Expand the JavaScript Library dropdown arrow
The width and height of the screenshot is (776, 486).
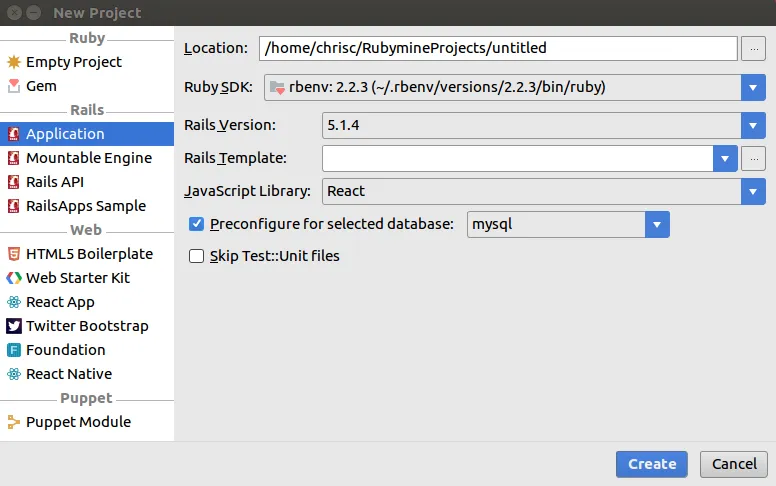(x=753, y=192)
